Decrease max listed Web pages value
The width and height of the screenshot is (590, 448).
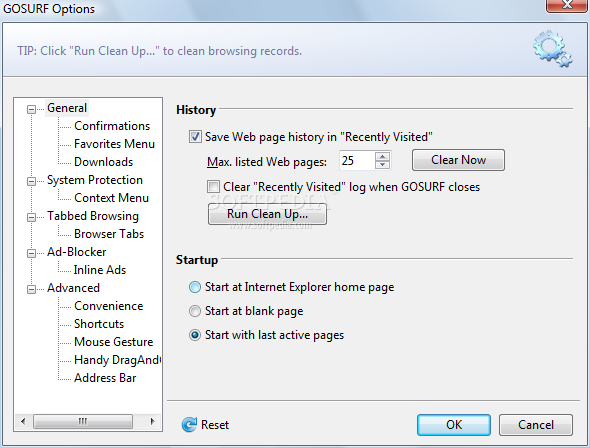point(382,164)
